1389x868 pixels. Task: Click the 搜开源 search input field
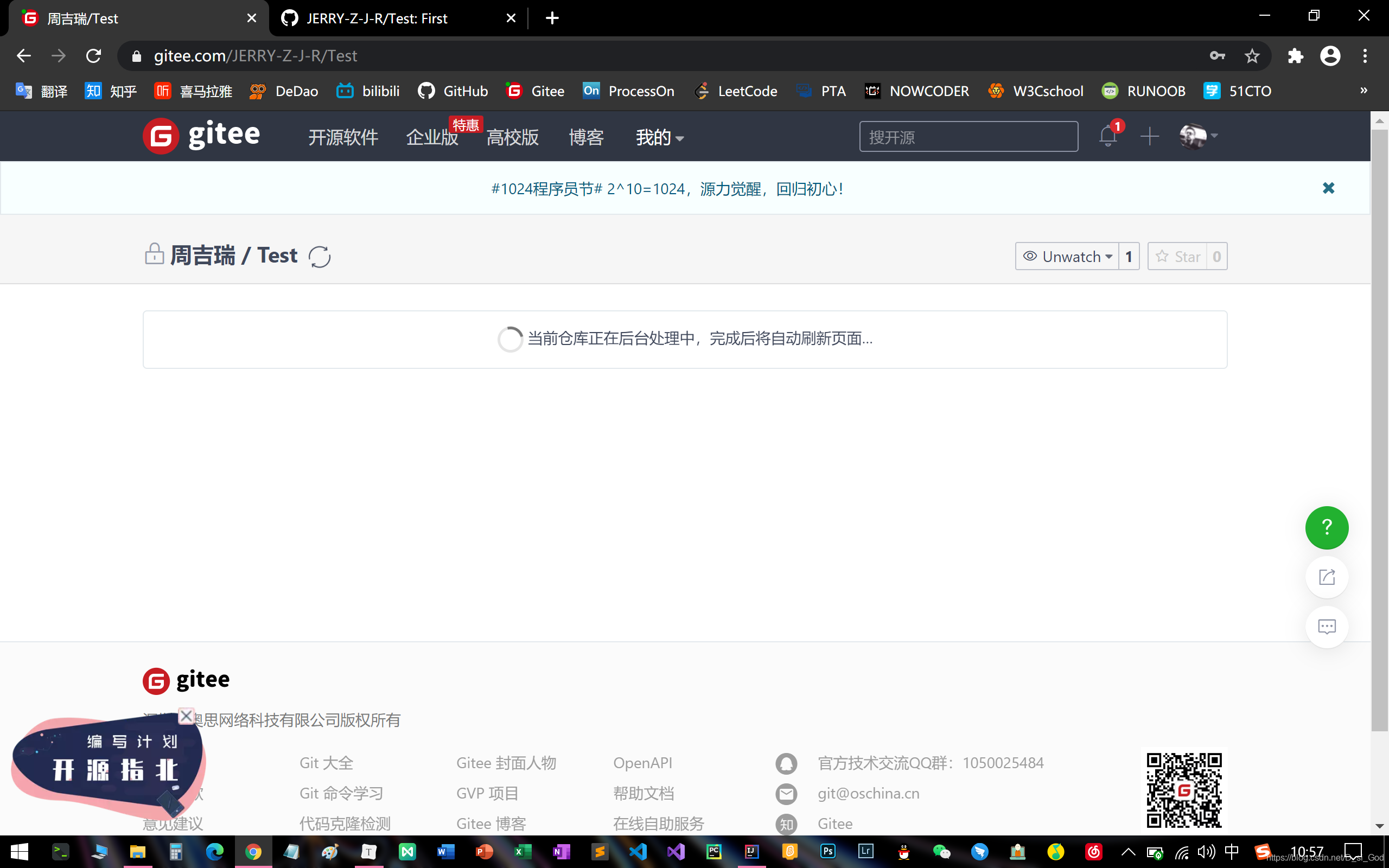click(x=968, y=137)
